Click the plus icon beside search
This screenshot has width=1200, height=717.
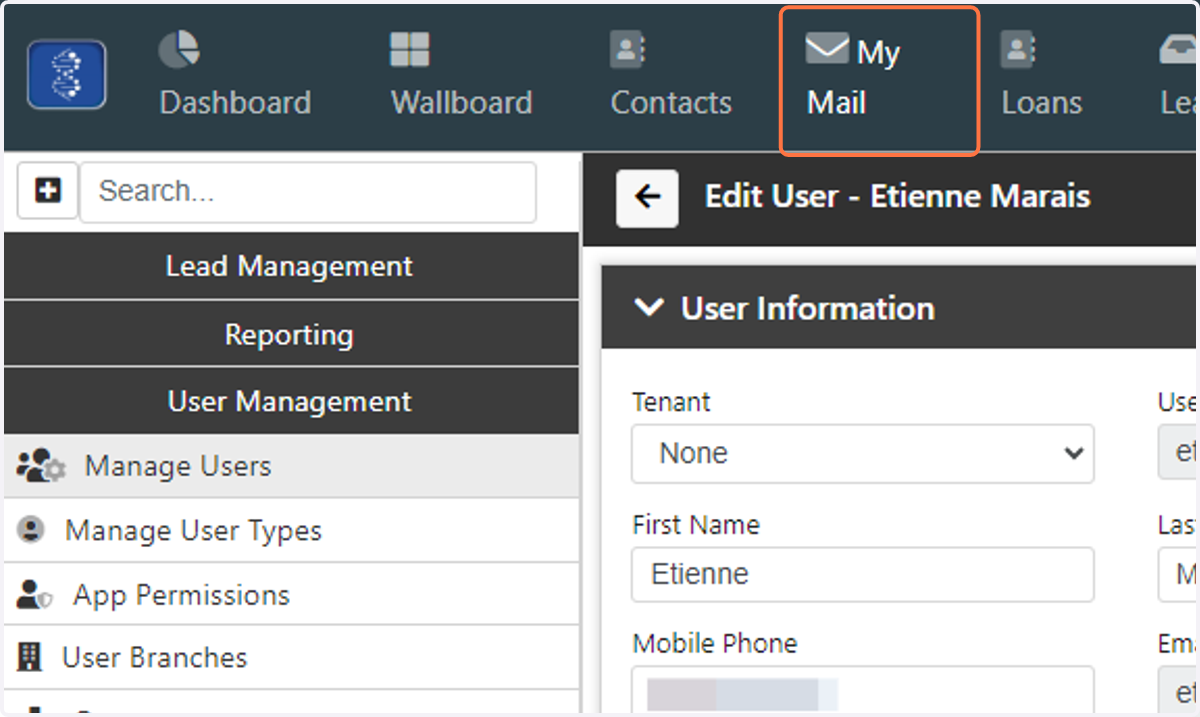tap(48, 191)
